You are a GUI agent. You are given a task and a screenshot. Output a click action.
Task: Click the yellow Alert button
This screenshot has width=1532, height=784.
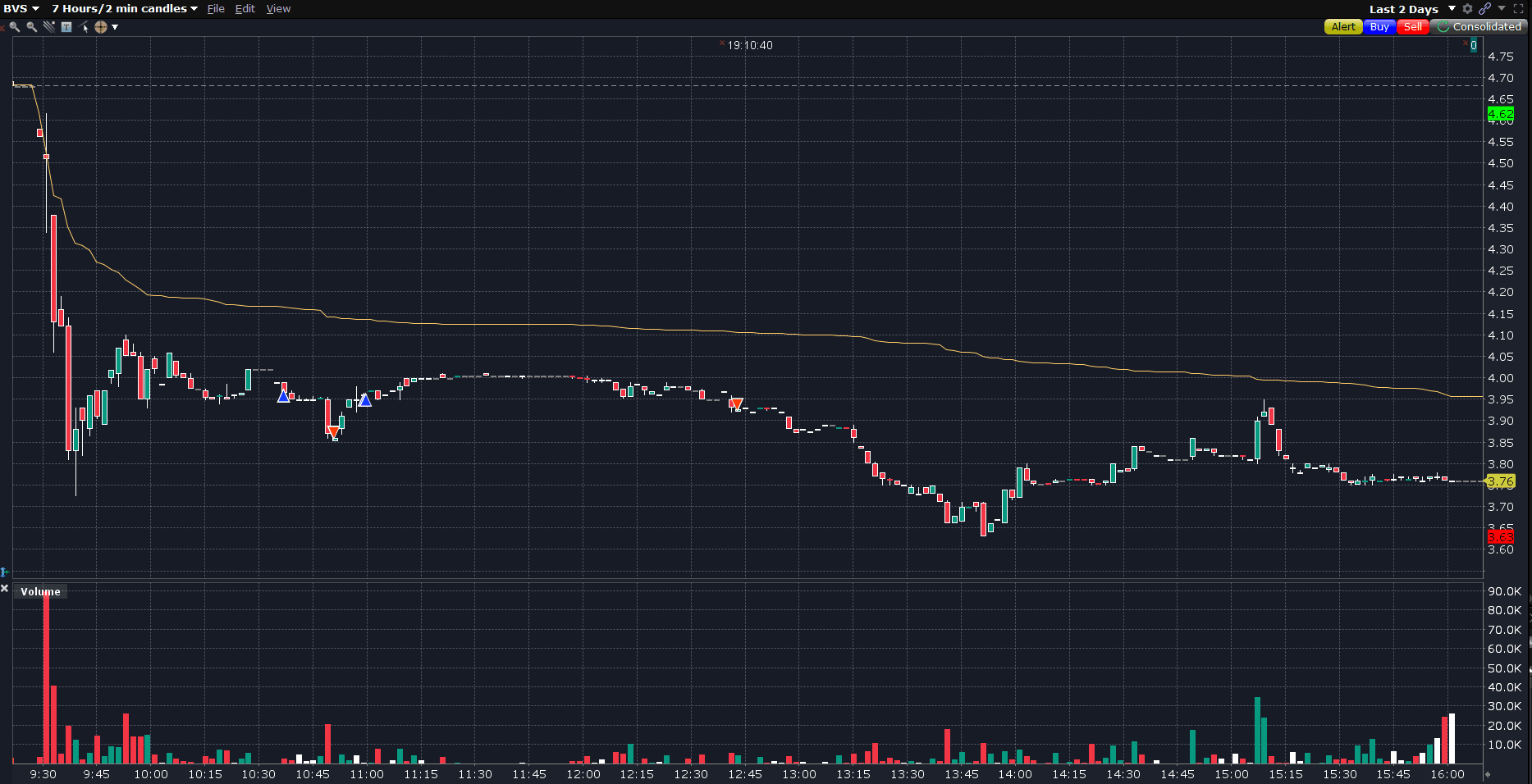(x=1343, y=27)
